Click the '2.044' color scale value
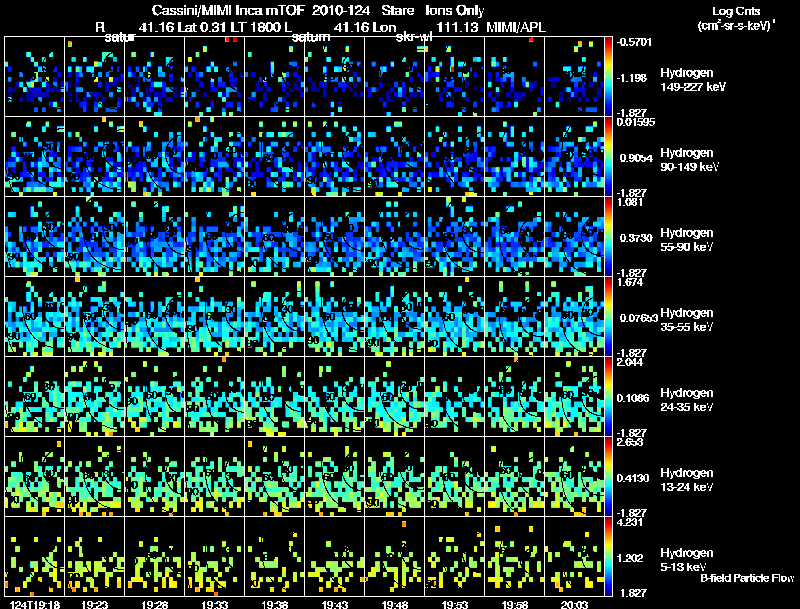This screenshot has height=609, width=800. [x=630, y=363]
